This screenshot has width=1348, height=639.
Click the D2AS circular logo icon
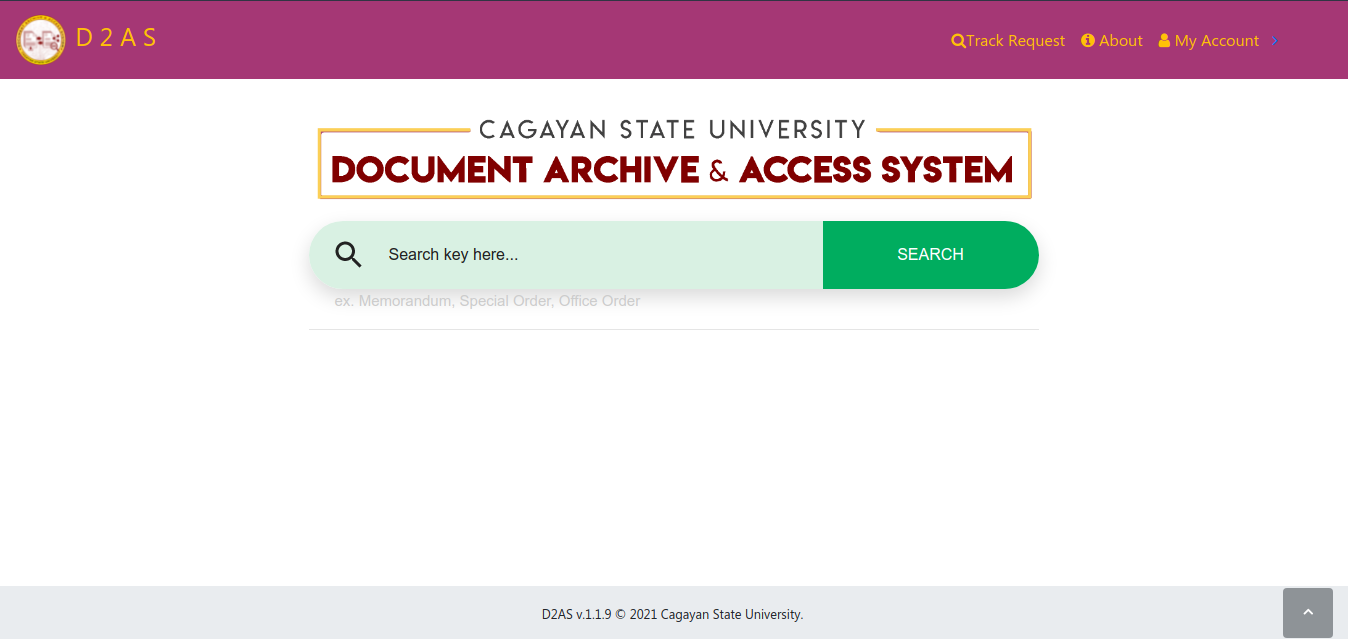41,40
